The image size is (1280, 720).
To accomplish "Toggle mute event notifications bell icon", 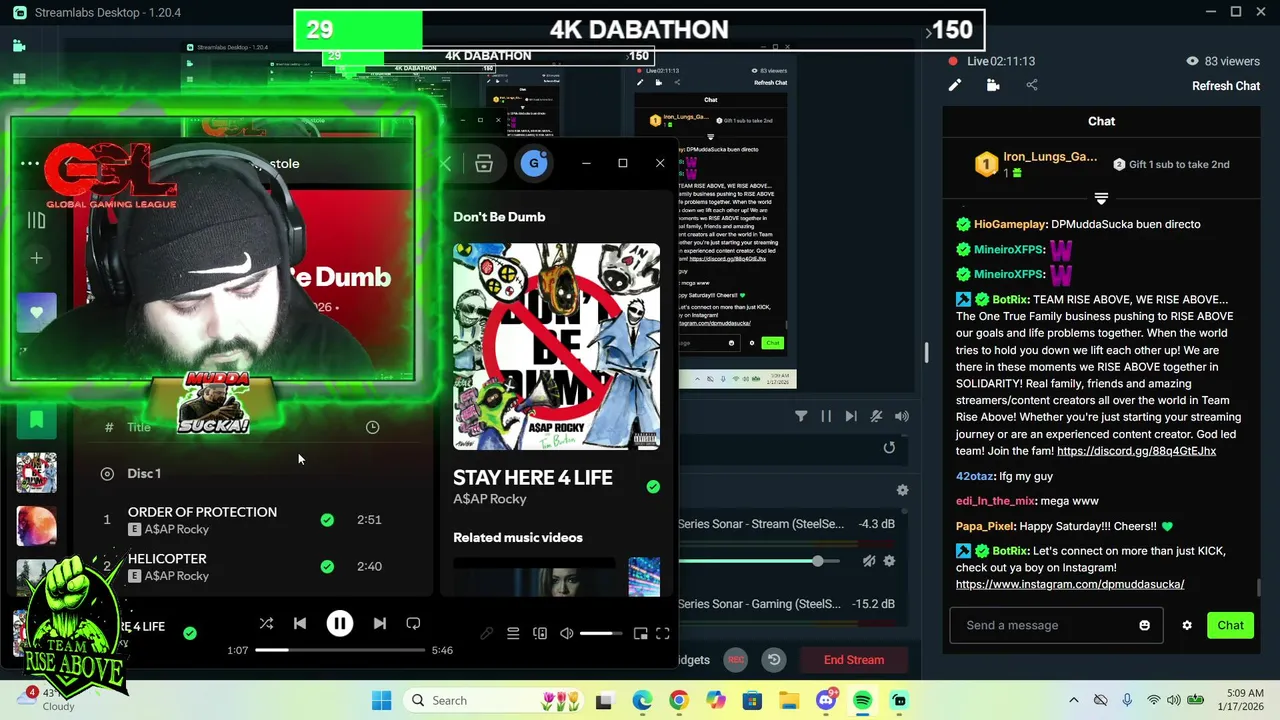I will pos(876,416).
